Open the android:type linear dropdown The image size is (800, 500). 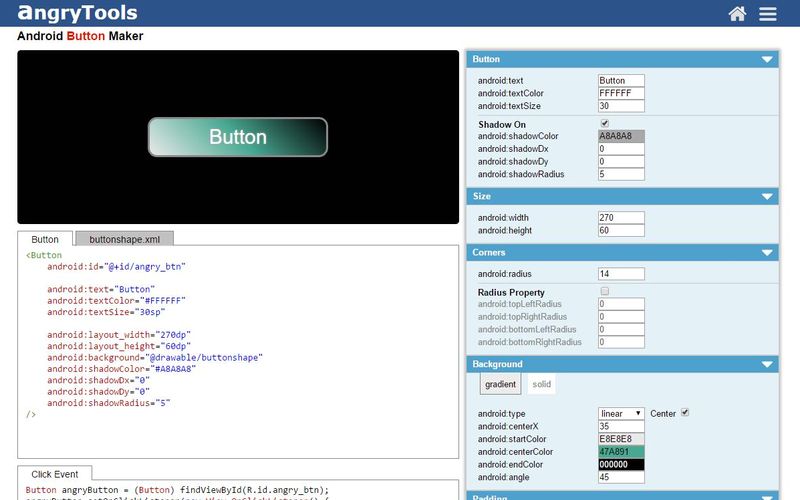621,413
